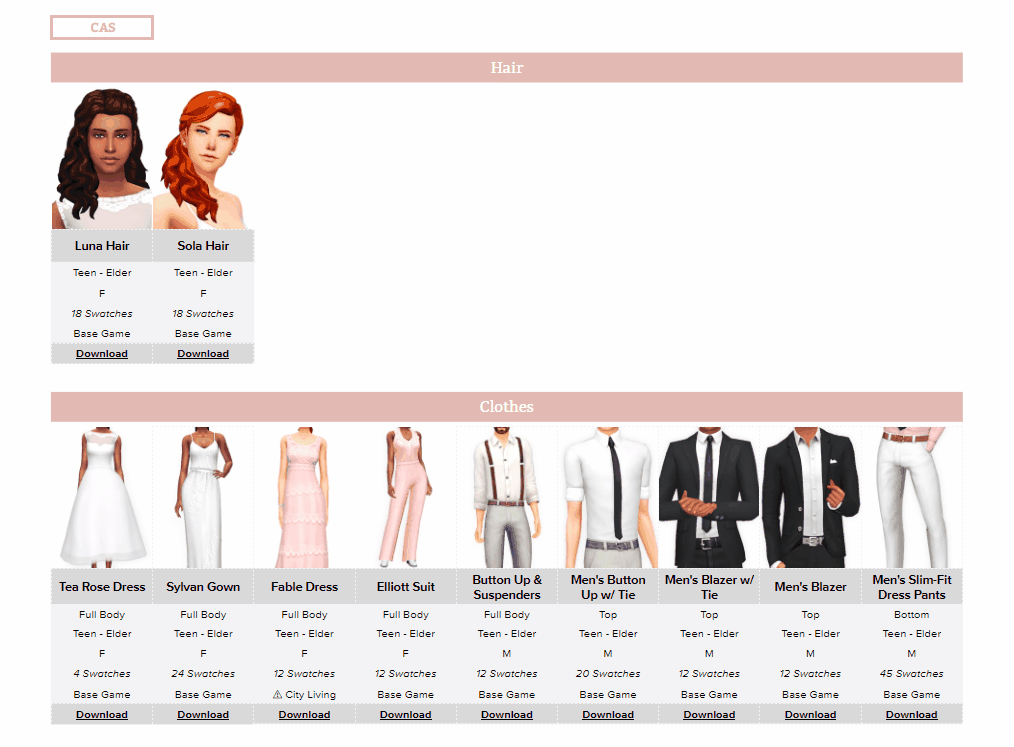
Task: Download the Men's Button Up w/ Tie
Action: tap(608, 715)
